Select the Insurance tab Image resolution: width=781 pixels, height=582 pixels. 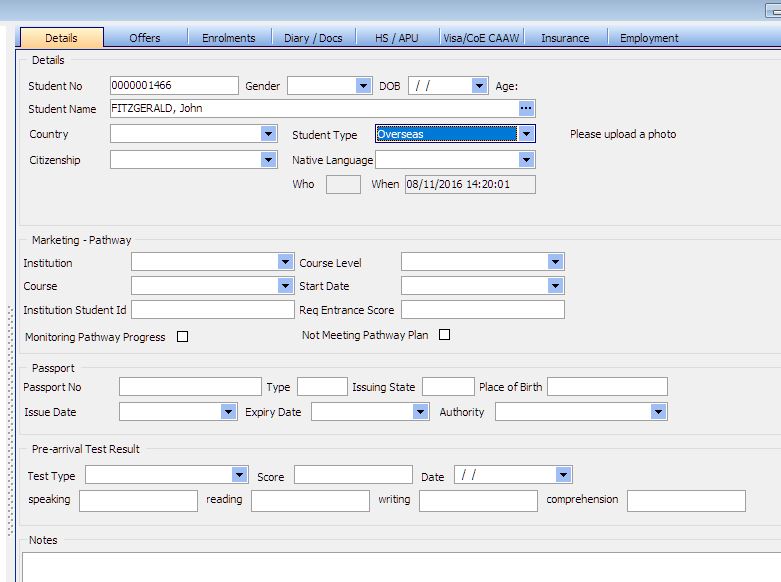pyautogui.click(x=565, y=38)
